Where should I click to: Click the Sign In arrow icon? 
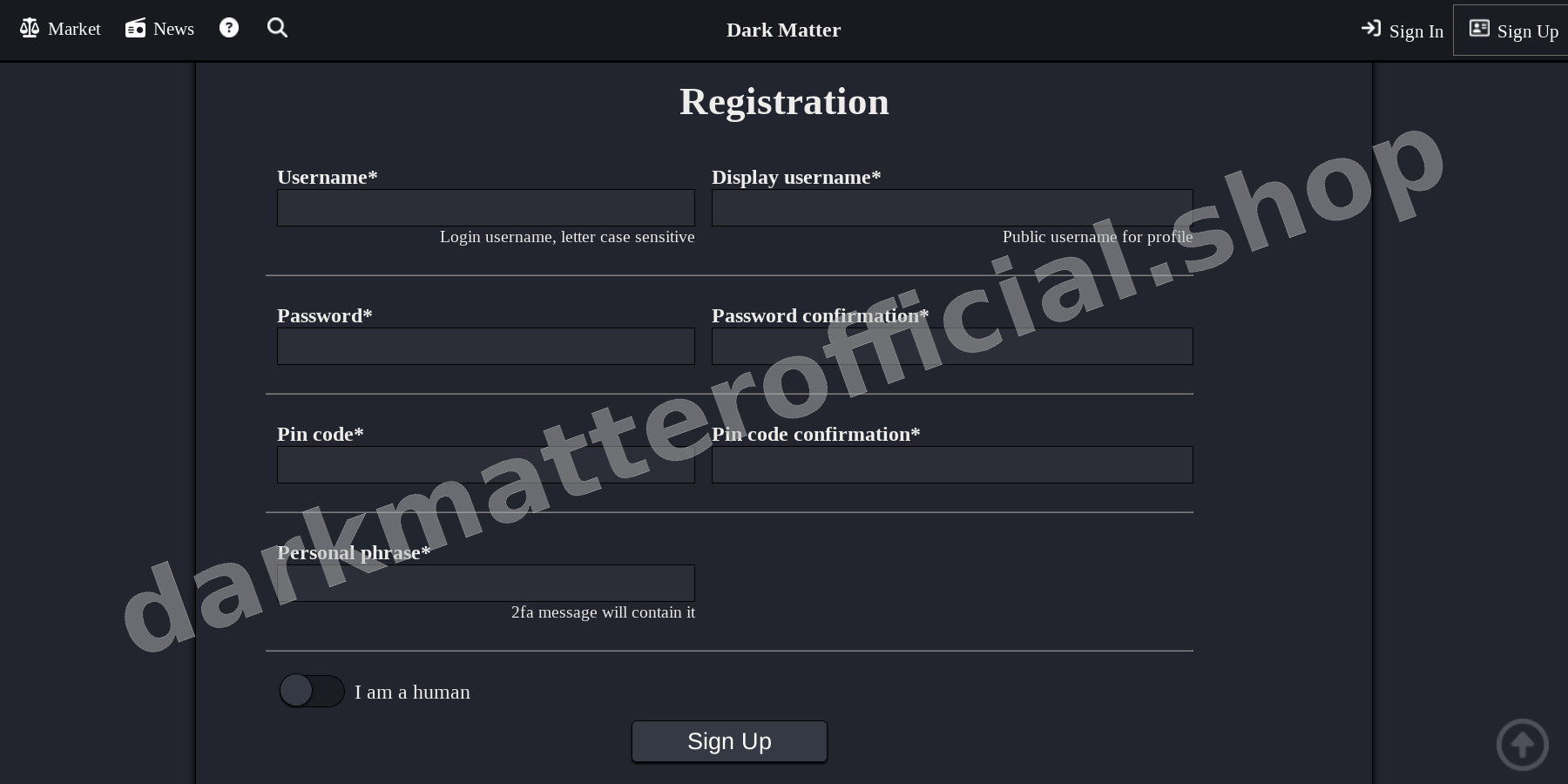tap(1370, 29)
